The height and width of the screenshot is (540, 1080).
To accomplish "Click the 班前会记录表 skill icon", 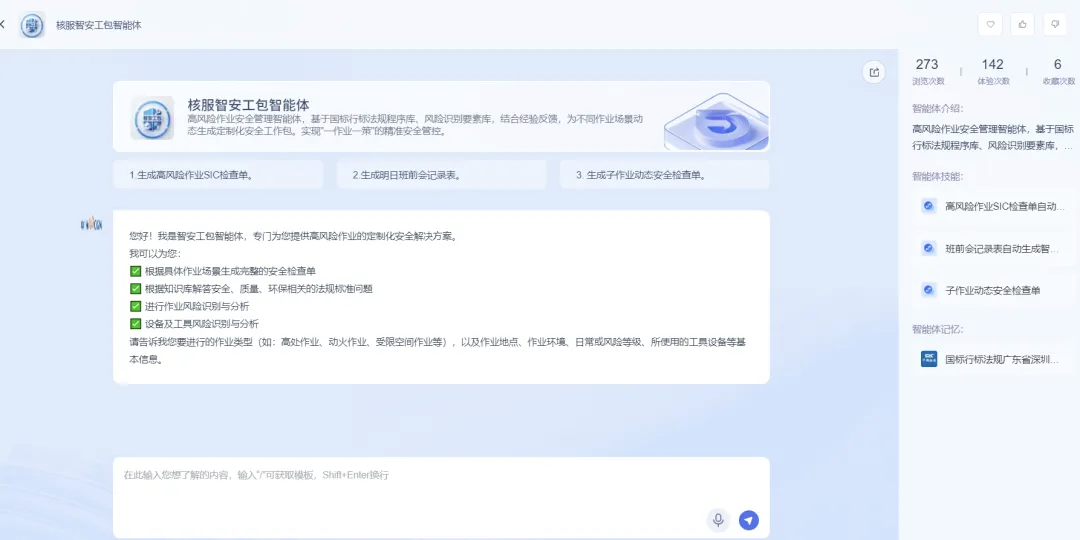I will point(928,248).
